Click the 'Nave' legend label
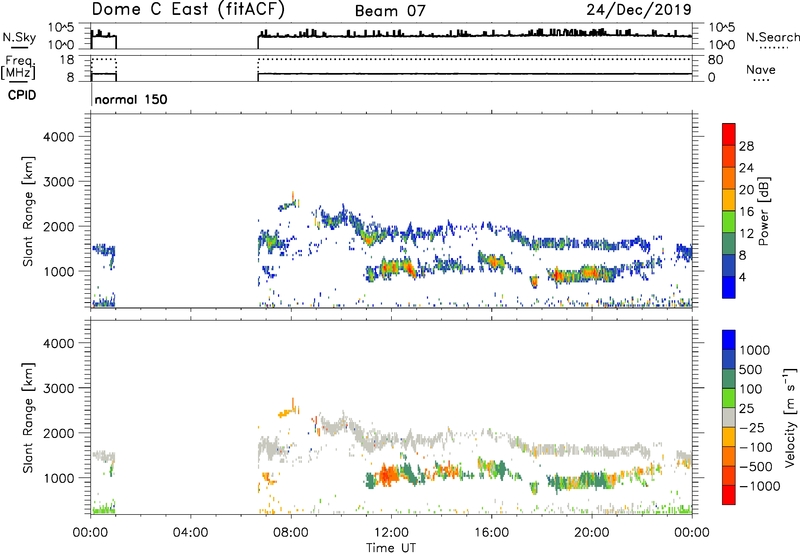The width and height of the screenshot is (800, 554). coord(761,70)
